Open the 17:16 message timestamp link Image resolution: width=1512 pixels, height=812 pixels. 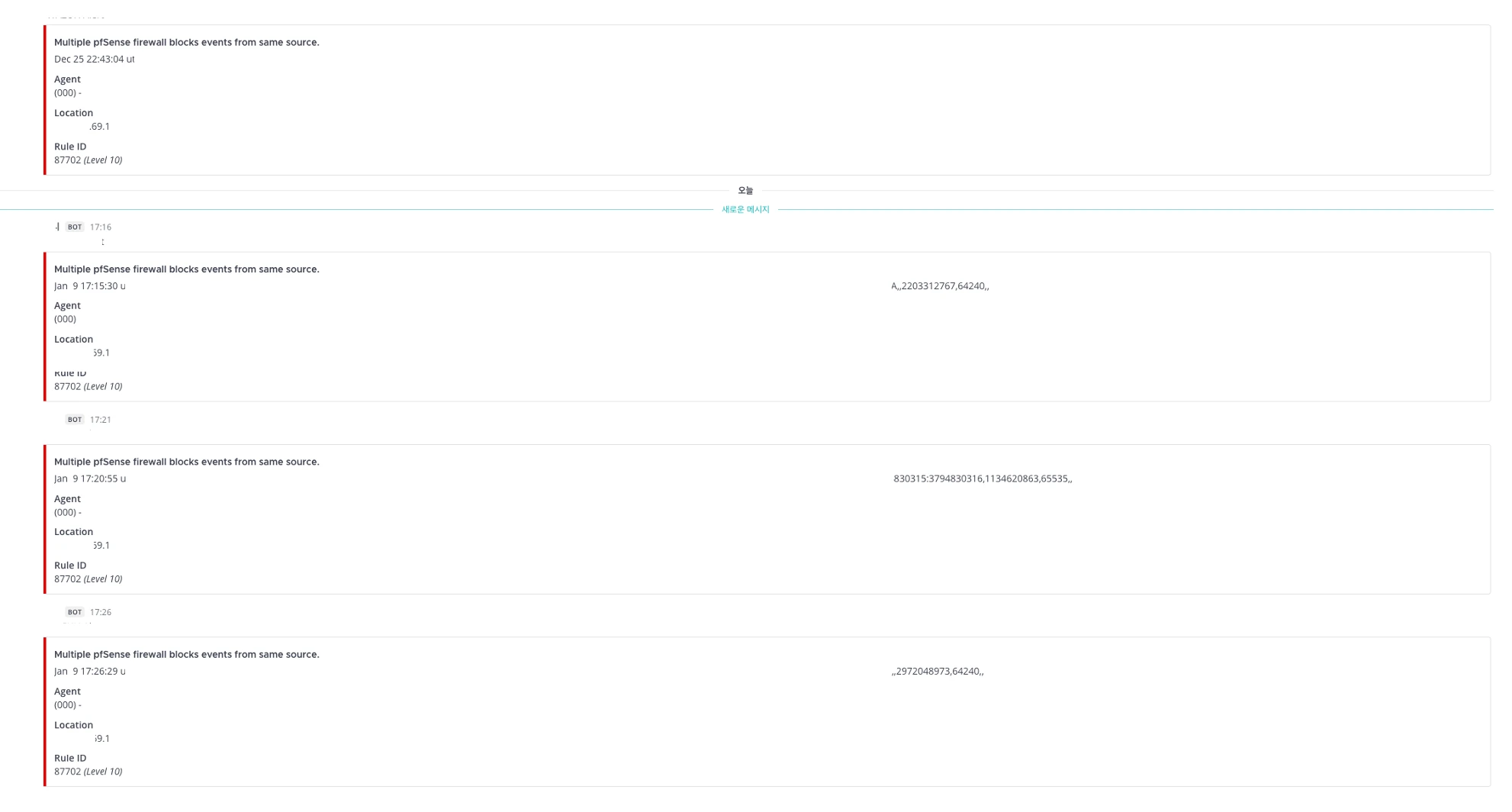[101, 227]
